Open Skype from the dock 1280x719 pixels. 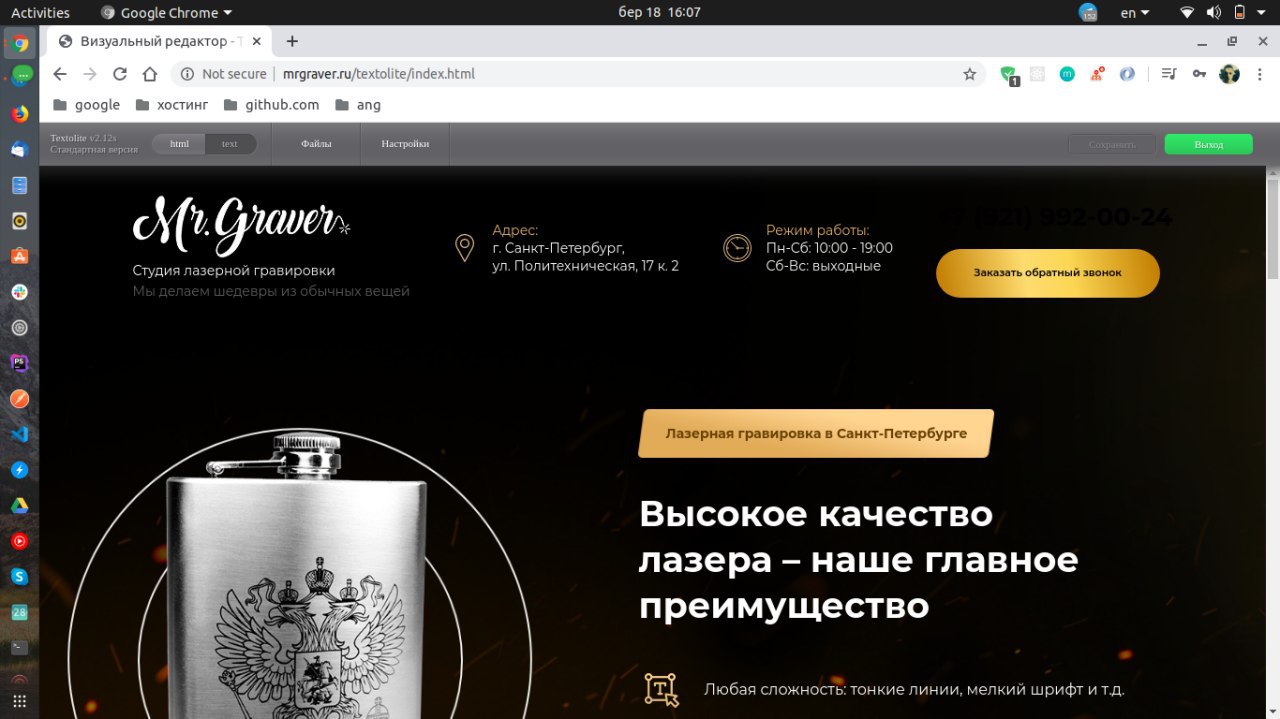click(19, 576)
